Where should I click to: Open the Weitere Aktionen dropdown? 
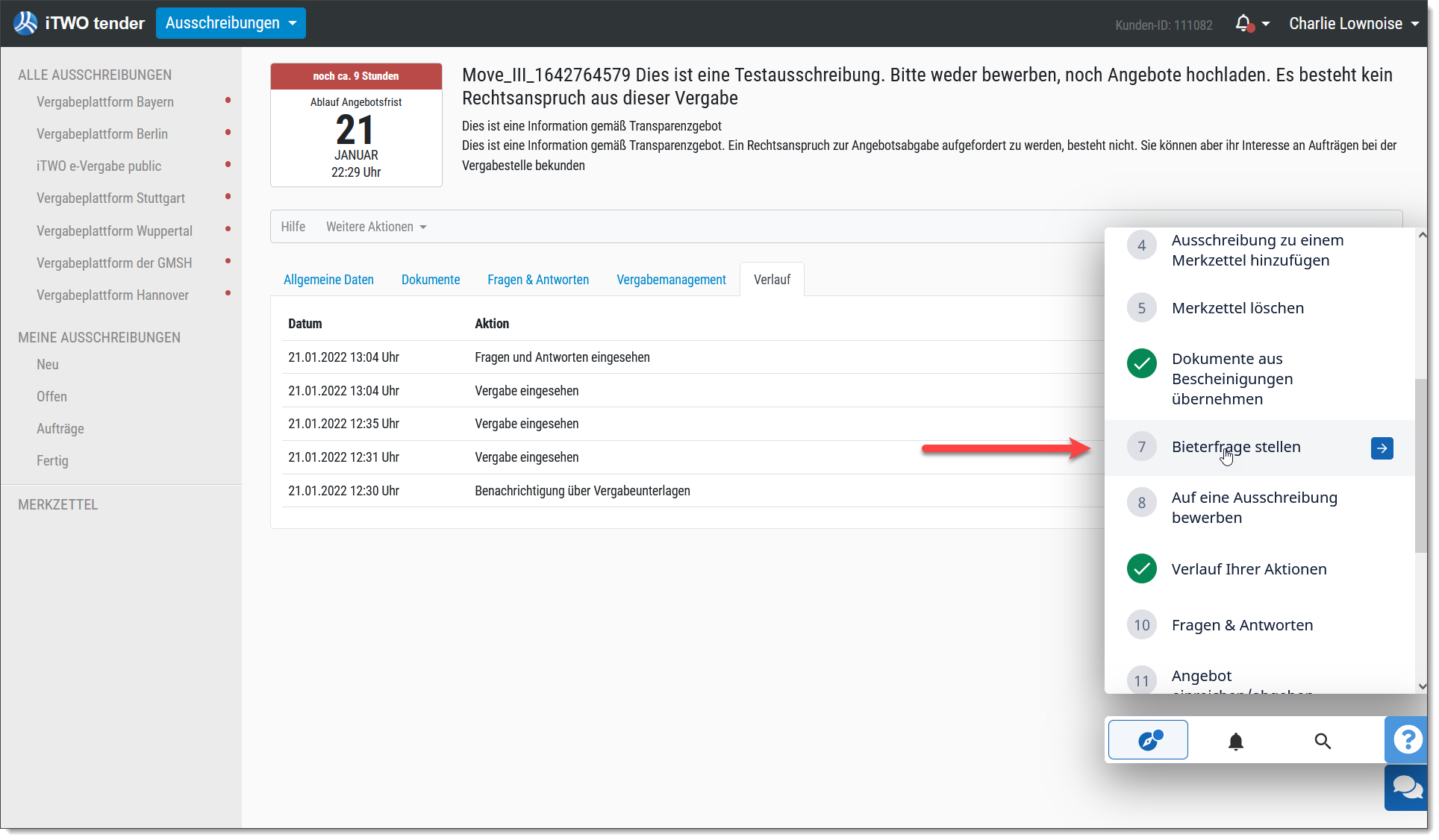coord(376,227)
